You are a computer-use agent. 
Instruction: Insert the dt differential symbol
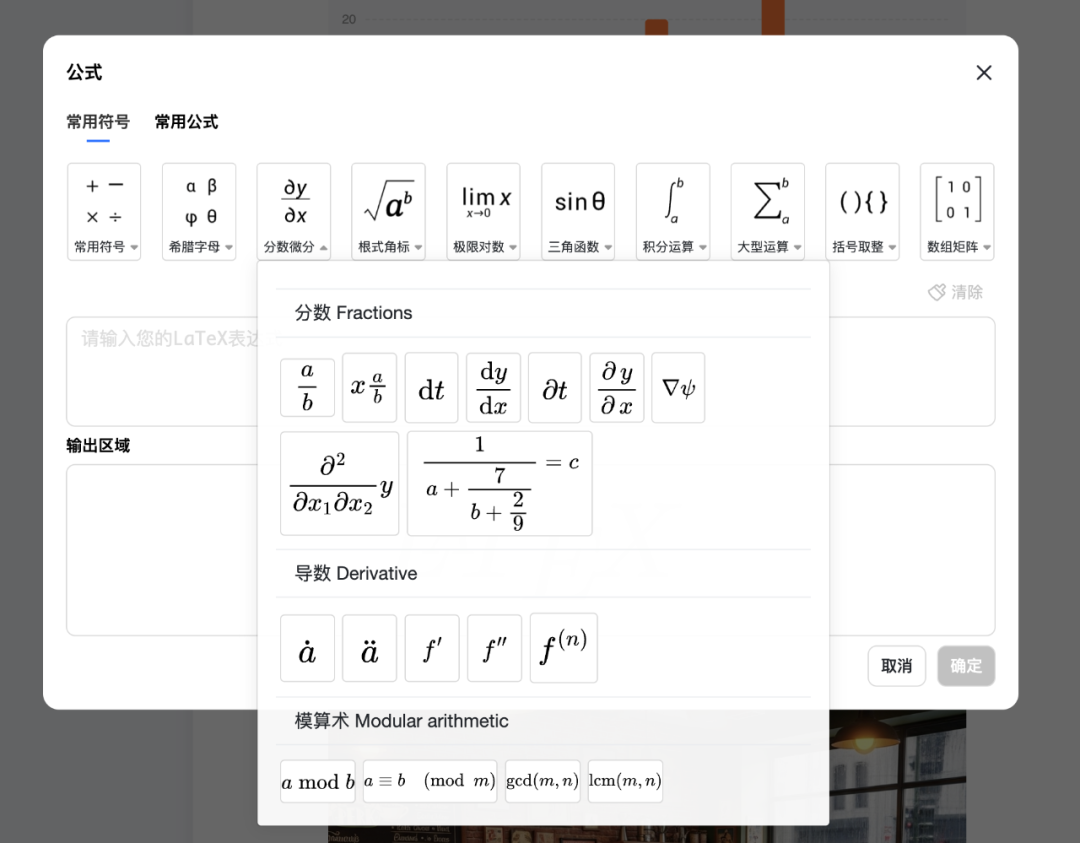(x=431, y=387)
